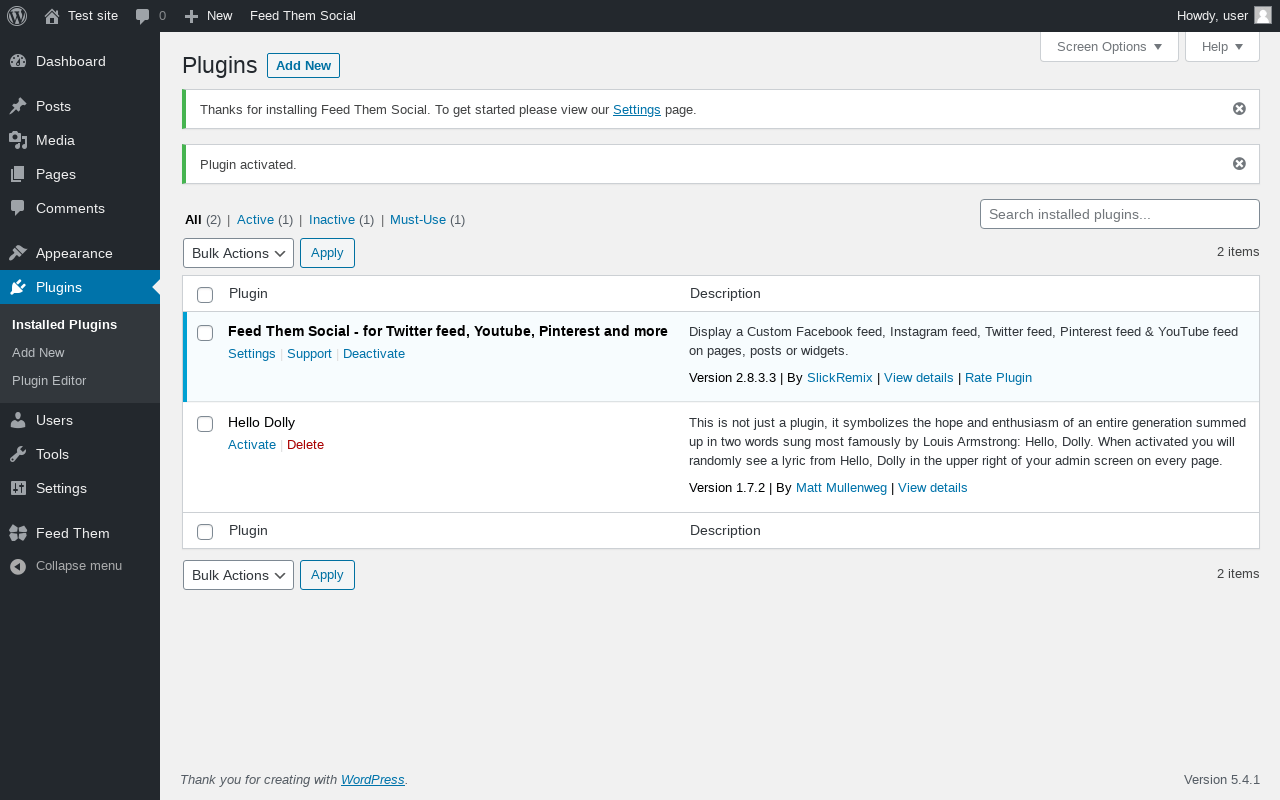Open Feed Them Social Support link
This screenshot has width=1280, height=800.
coord(309,354)
